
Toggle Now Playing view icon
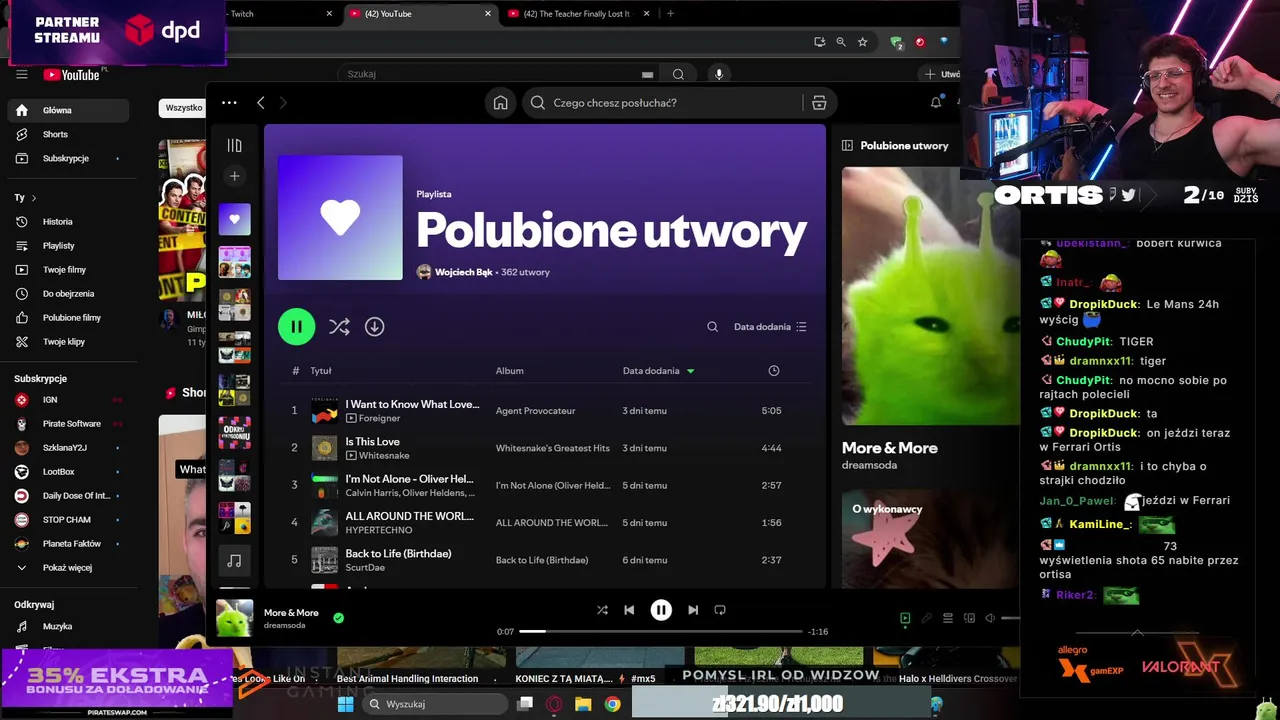(x=905, y=618)
